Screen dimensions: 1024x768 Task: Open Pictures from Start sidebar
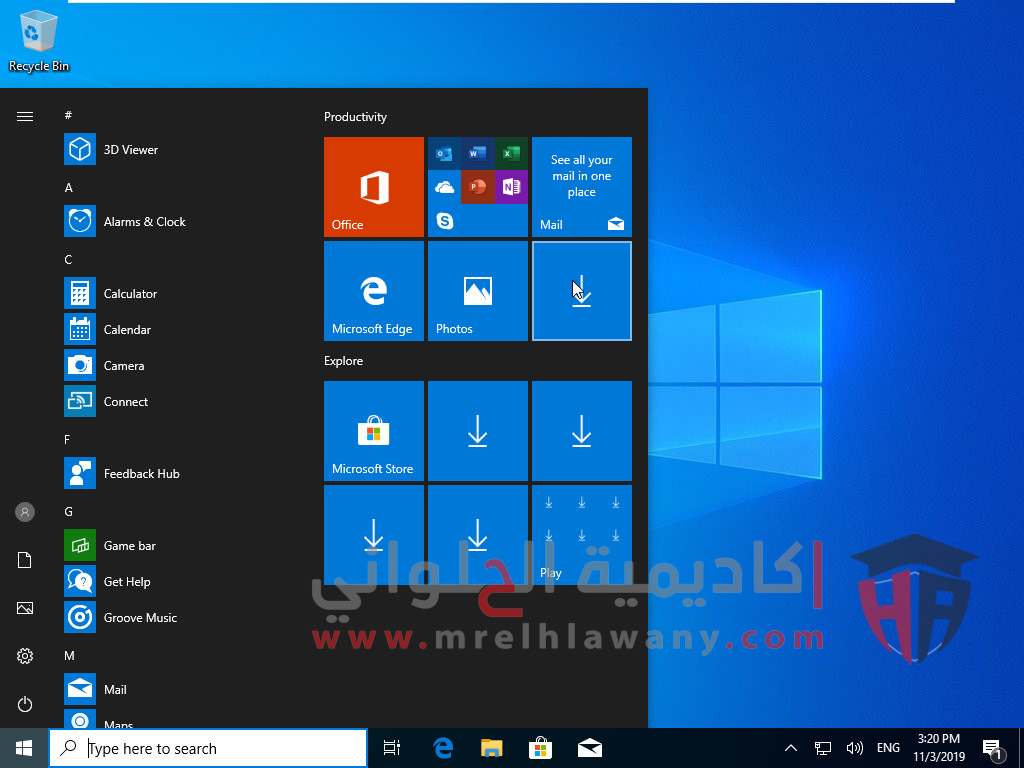point(25,608)
